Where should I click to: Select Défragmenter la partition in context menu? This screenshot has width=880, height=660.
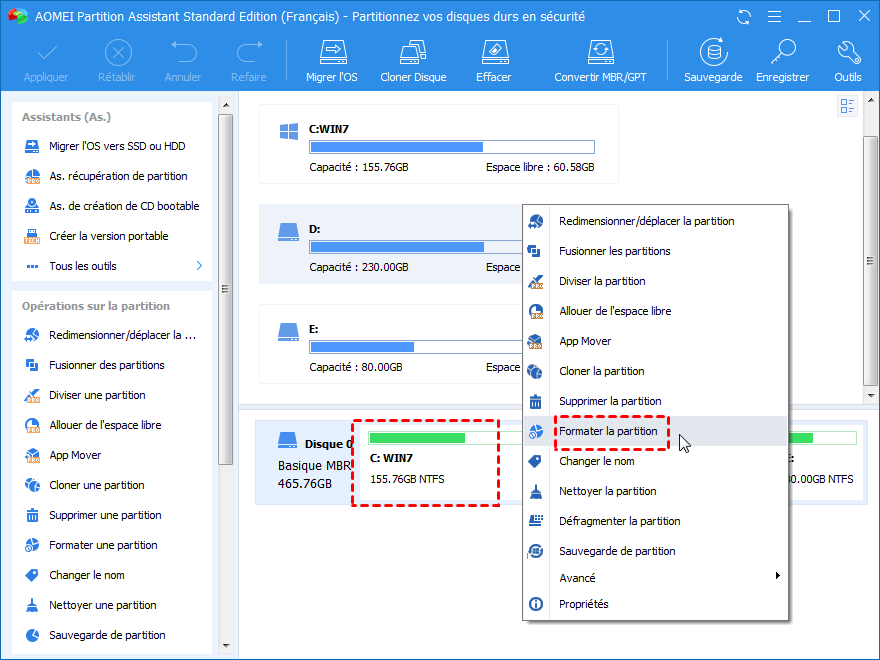pyautogui.click(x=656, y=521)
